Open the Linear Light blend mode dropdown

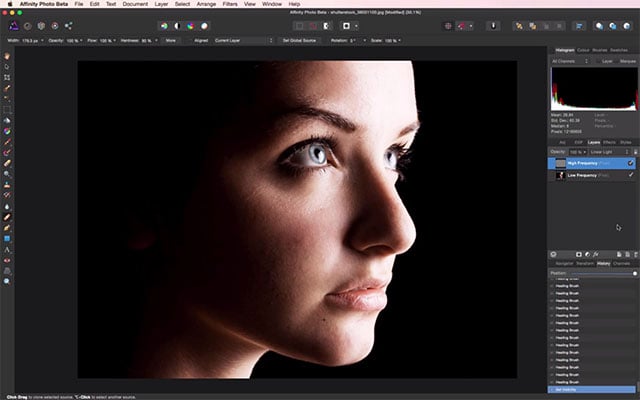click(x=607, y=151)
